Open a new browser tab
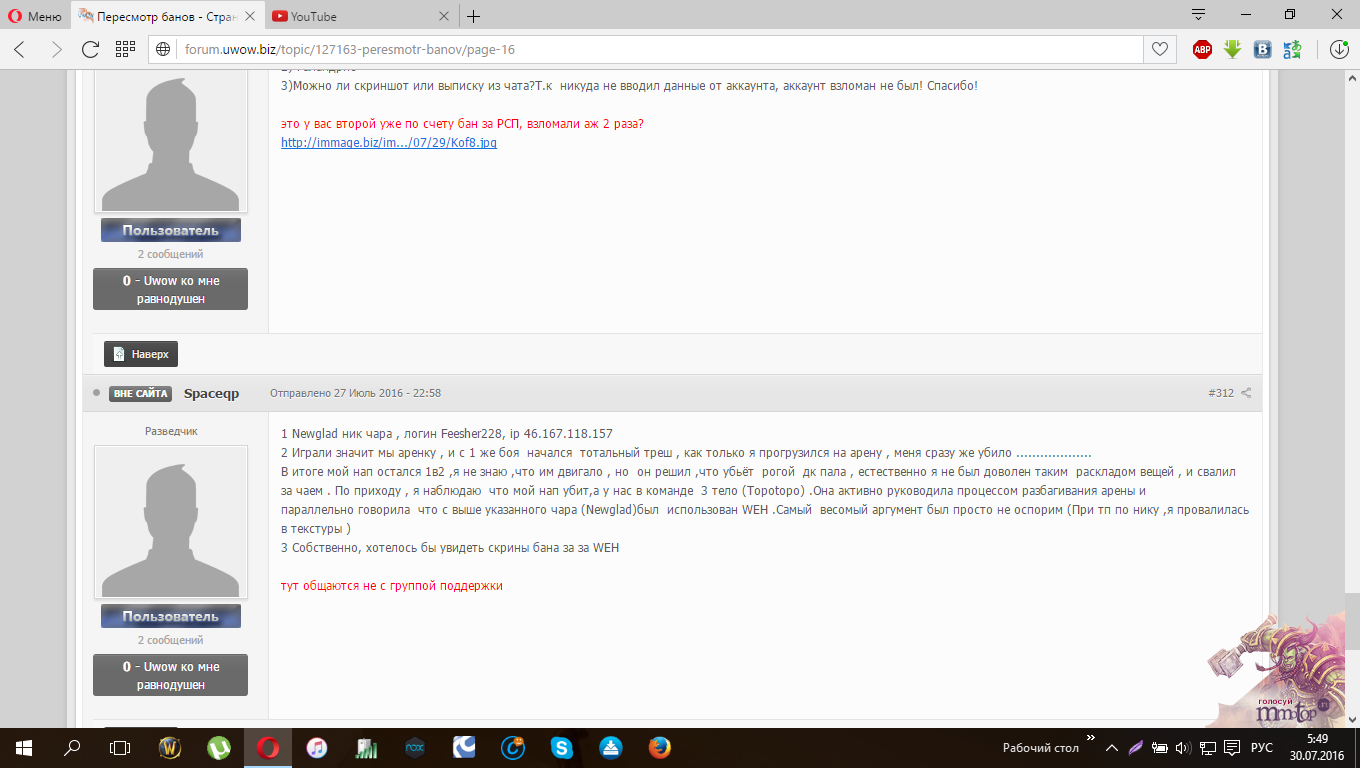The height and width of the screenshot is (768, 1360). (474, 16)
